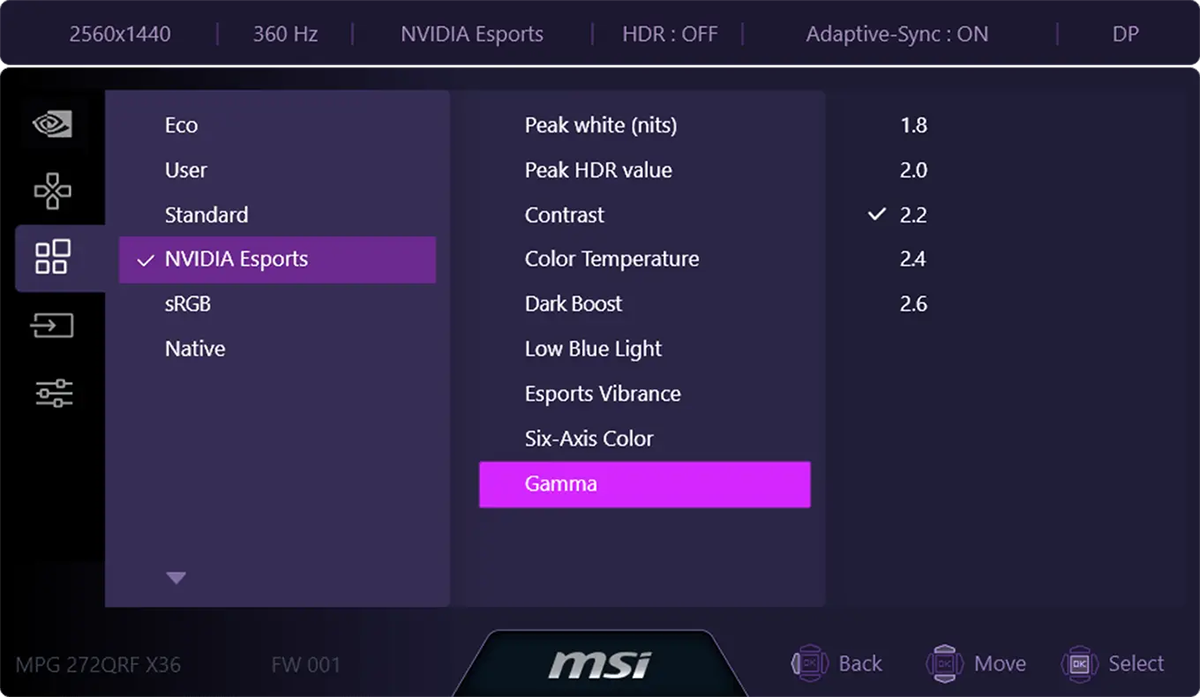The image size is (1200, 697).
Task: Open the Esports Vibrance adjustment
Action: (602, 393)
